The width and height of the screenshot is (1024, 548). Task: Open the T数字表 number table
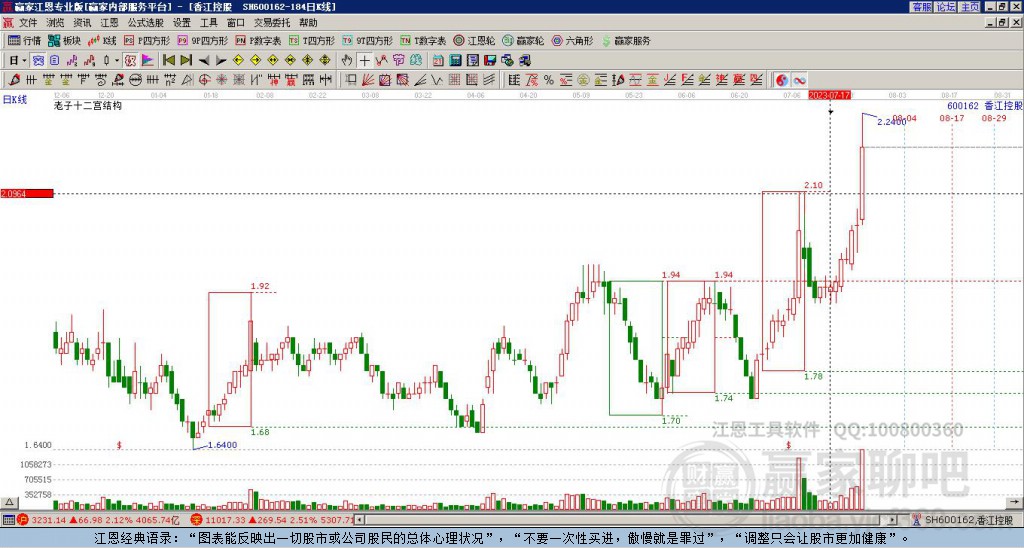point(423,40)
